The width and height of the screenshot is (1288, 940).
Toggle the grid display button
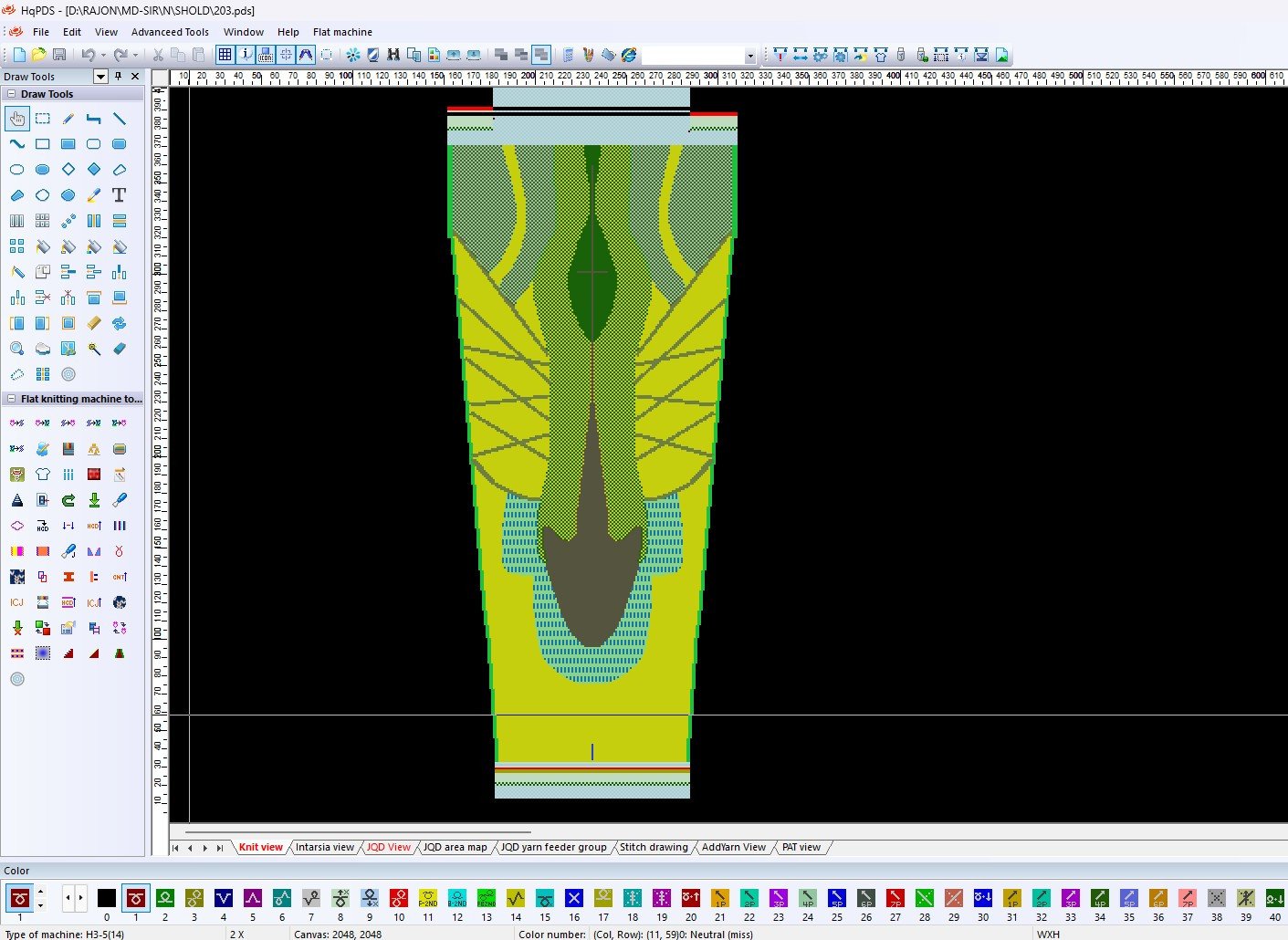pos(225,56)
